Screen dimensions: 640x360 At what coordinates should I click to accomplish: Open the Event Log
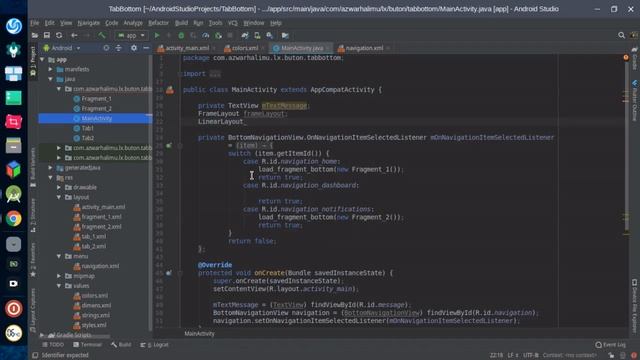(x=610, y=345)
